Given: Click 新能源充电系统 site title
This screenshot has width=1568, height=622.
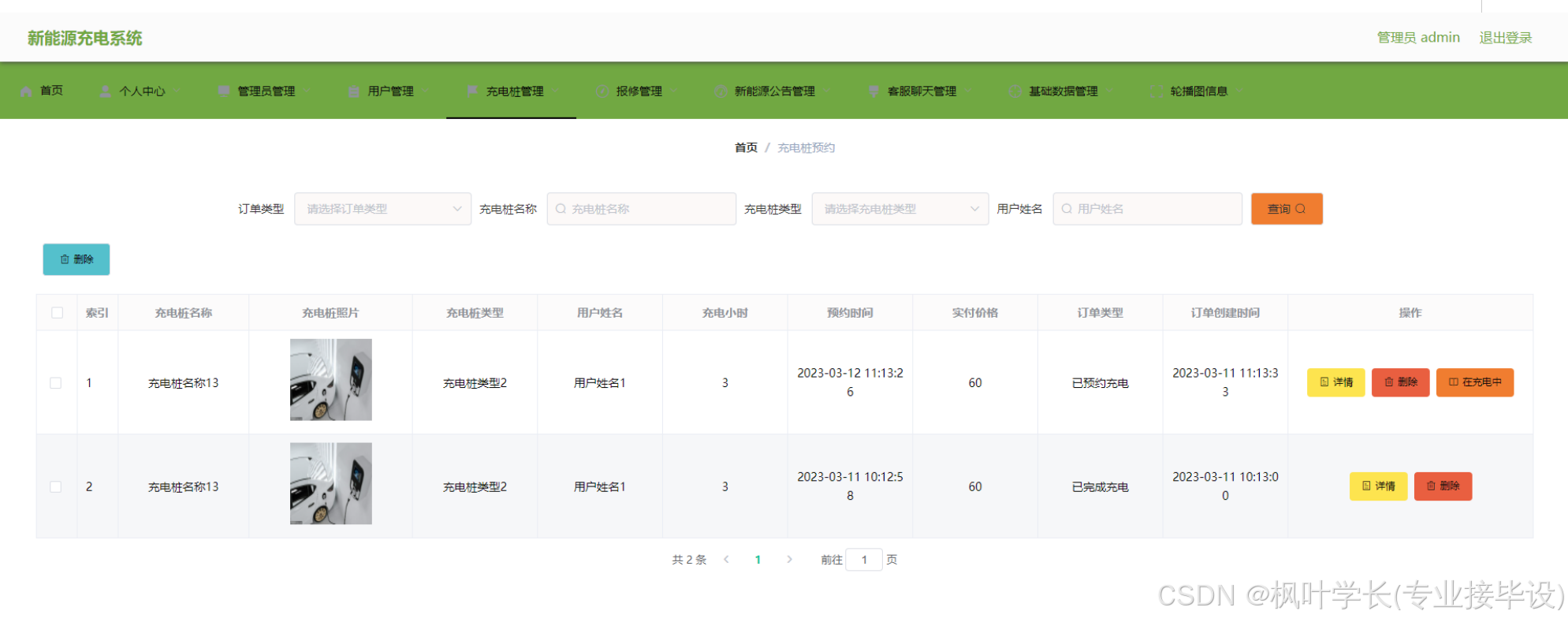Looking at the screenshot, I should pyautogui.click(x=85, y=38).
